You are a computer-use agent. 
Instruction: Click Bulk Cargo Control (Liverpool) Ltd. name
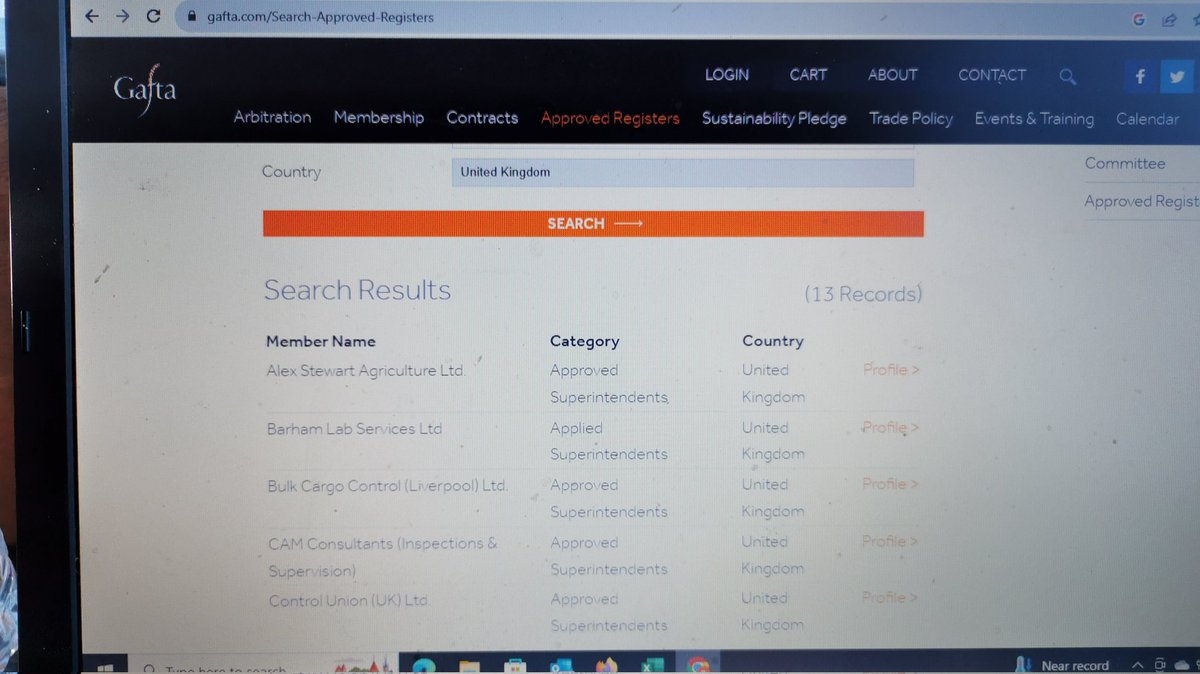pyautogui.click(x=387, y=486)
